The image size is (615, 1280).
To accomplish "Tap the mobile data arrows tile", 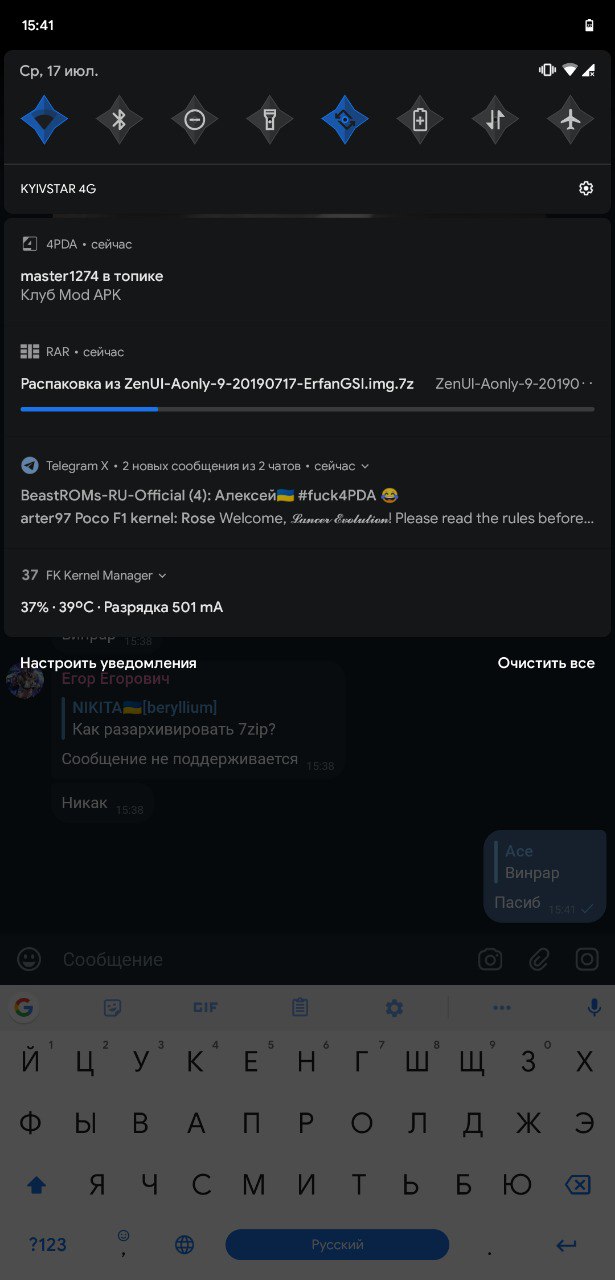I will point(495,120).
